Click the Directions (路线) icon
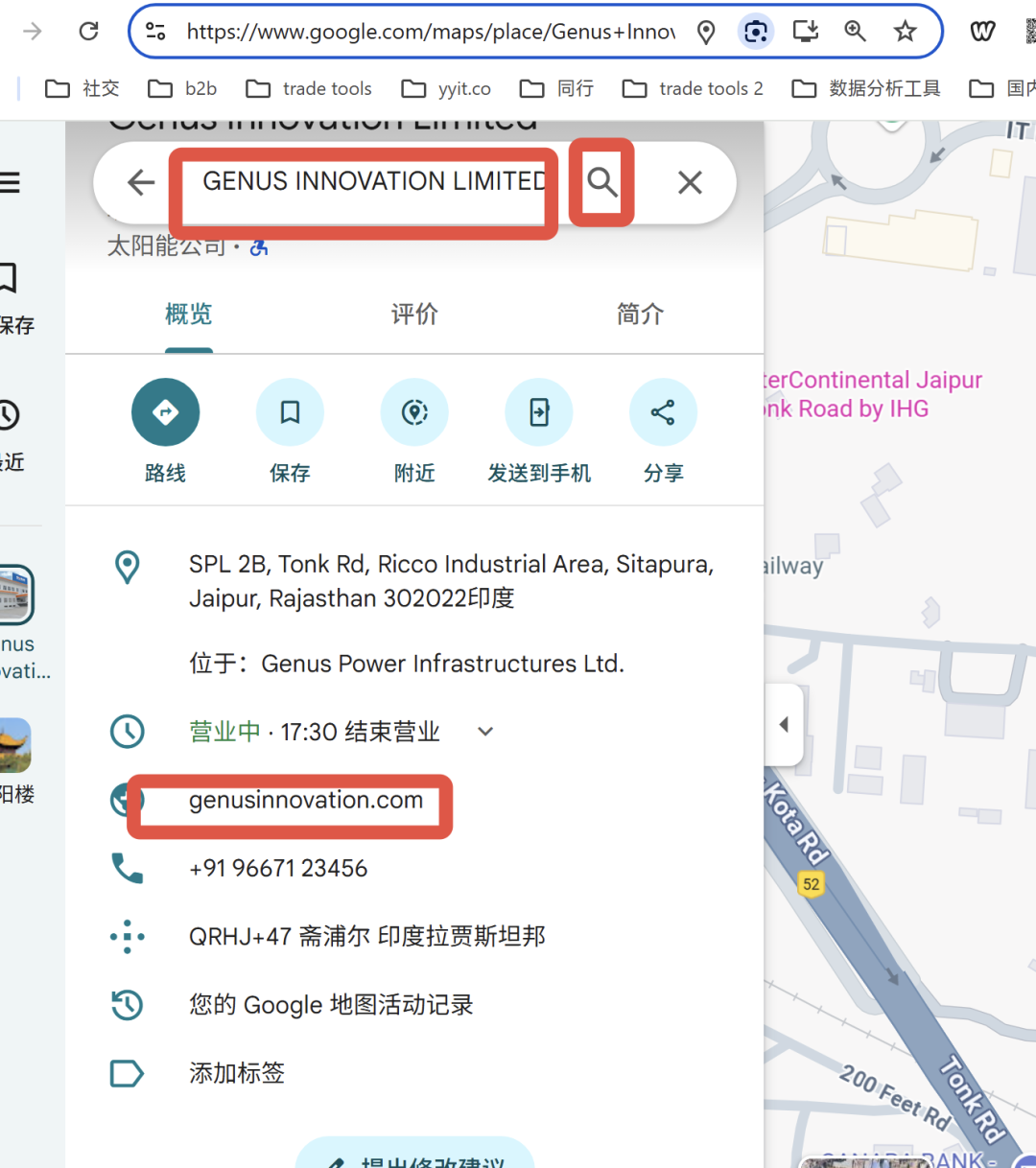 pos(165,411)
